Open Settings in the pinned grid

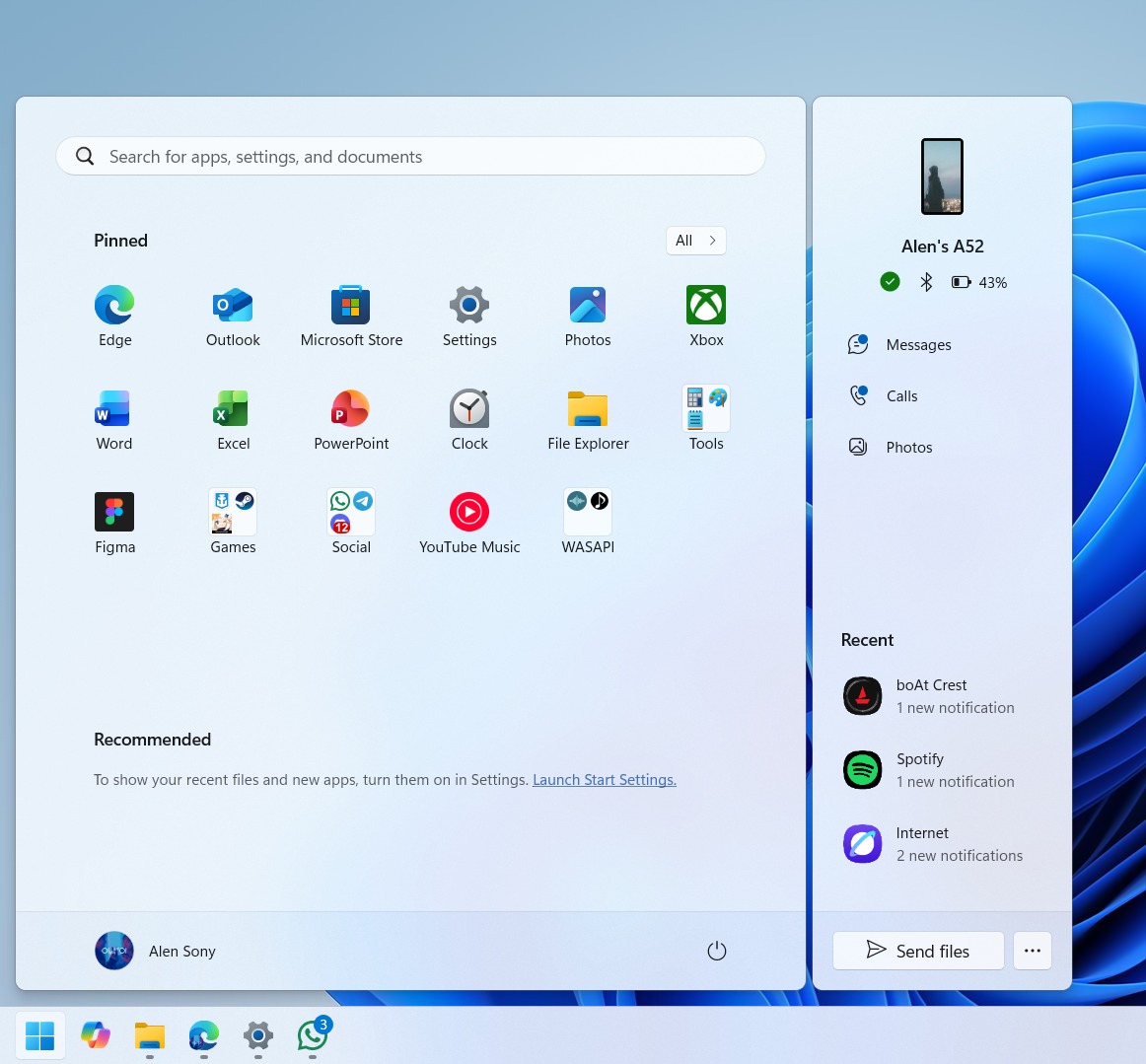[x=469, y=317]
